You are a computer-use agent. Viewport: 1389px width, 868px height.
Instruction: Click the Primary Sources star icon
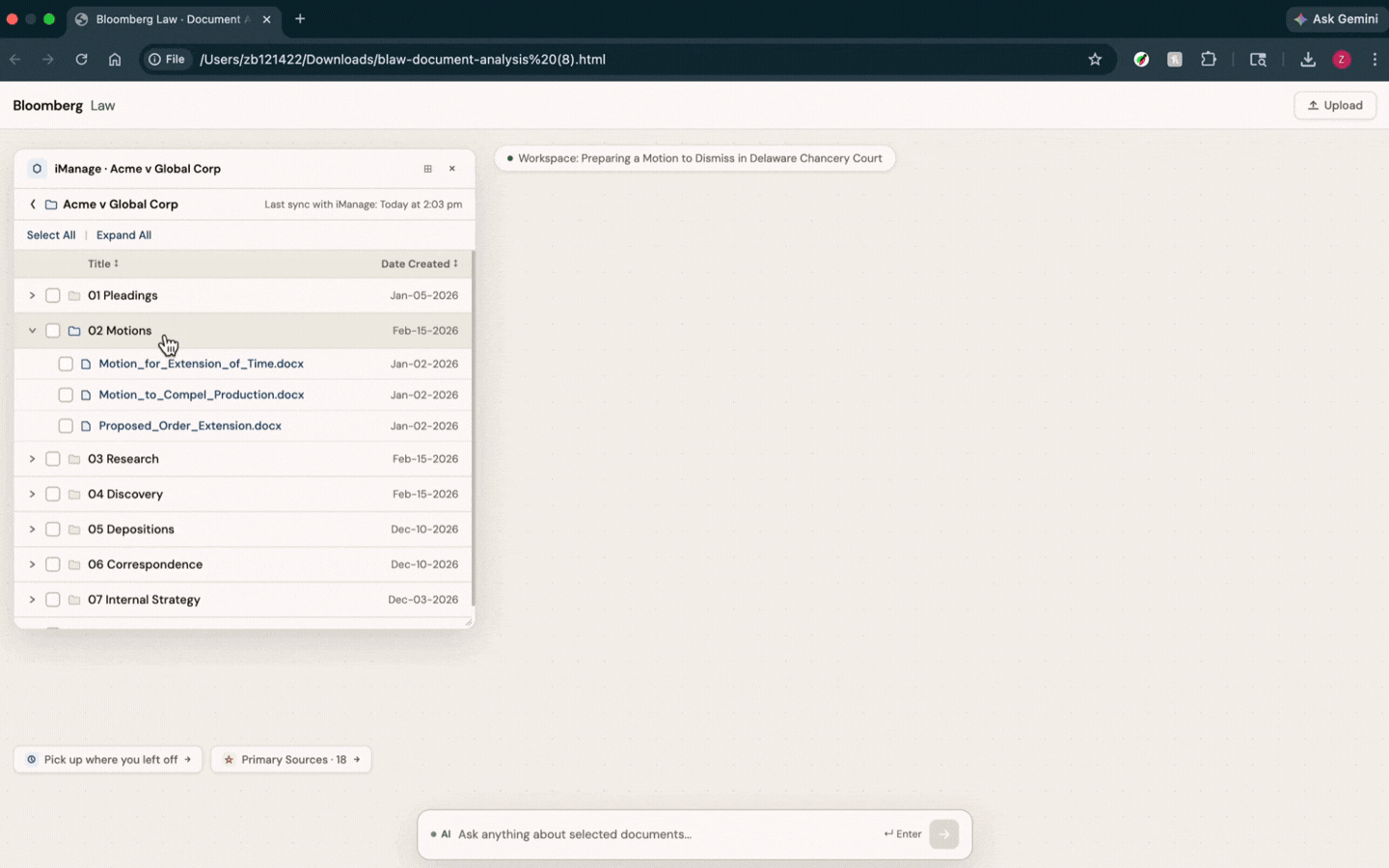tap(228, 759)
